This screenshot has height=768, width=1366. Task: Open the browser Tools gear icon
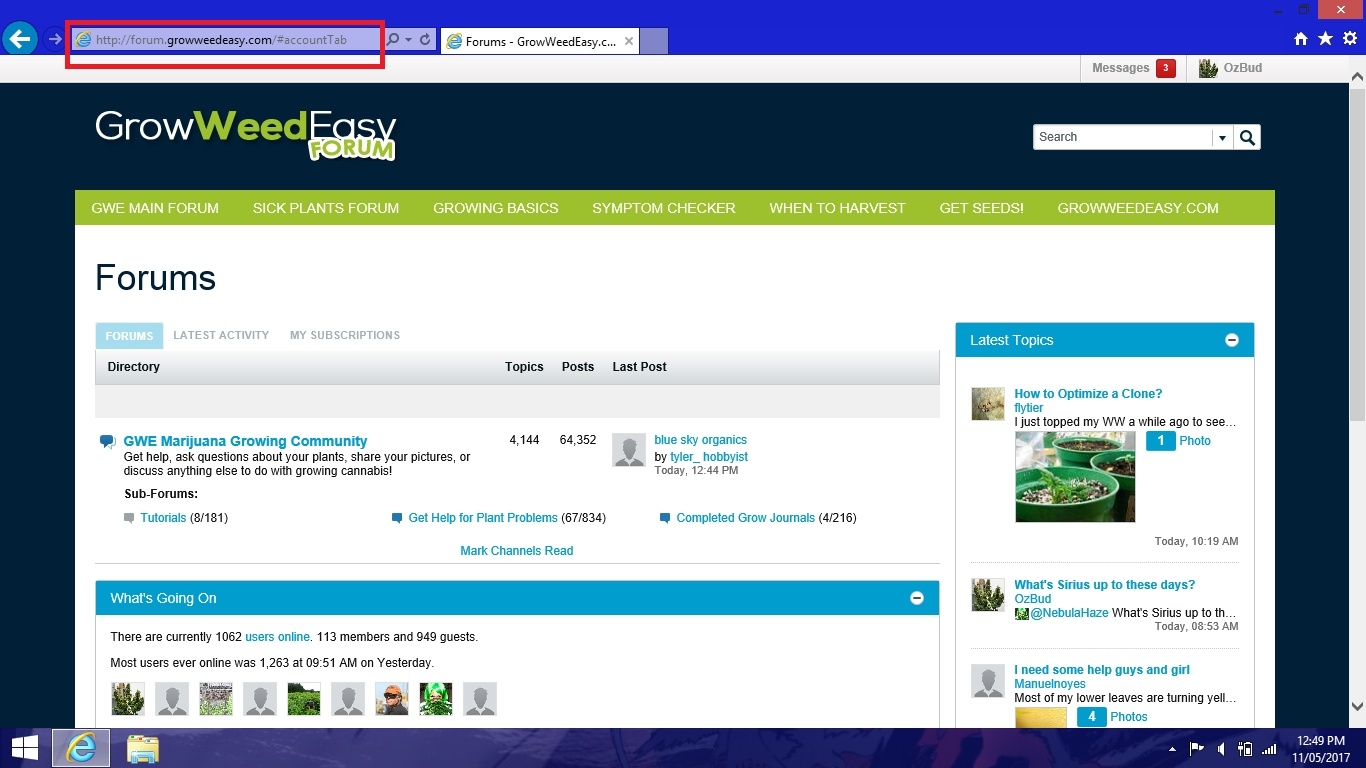(x=1350, y=39)
